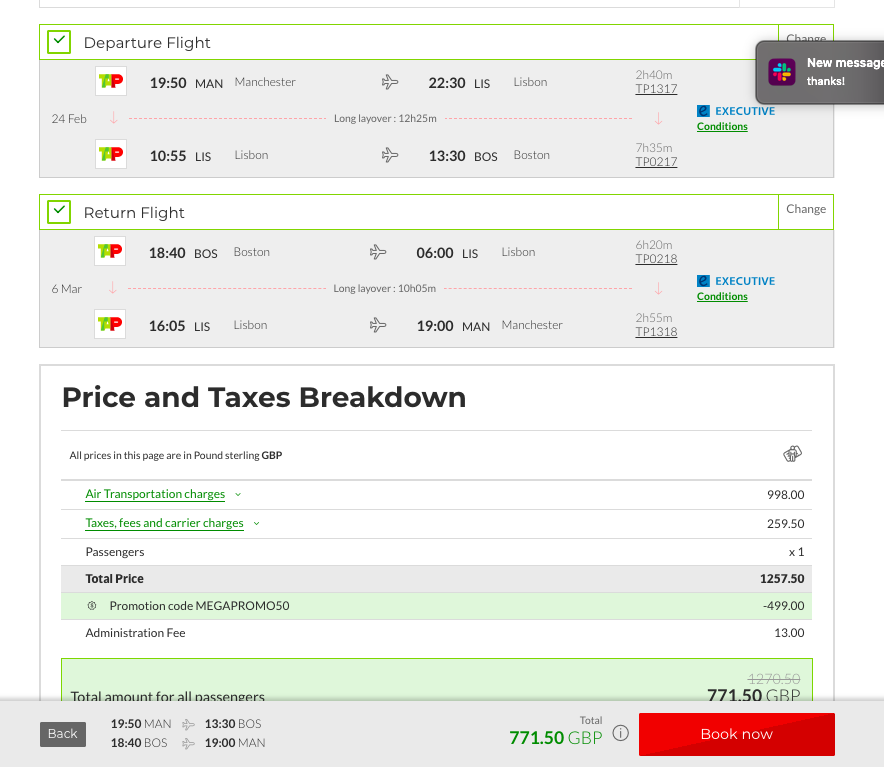Expand Taxes, fees and carrier charges chevron
Viewport: 884px width, 767px height.
click(257, 523)
